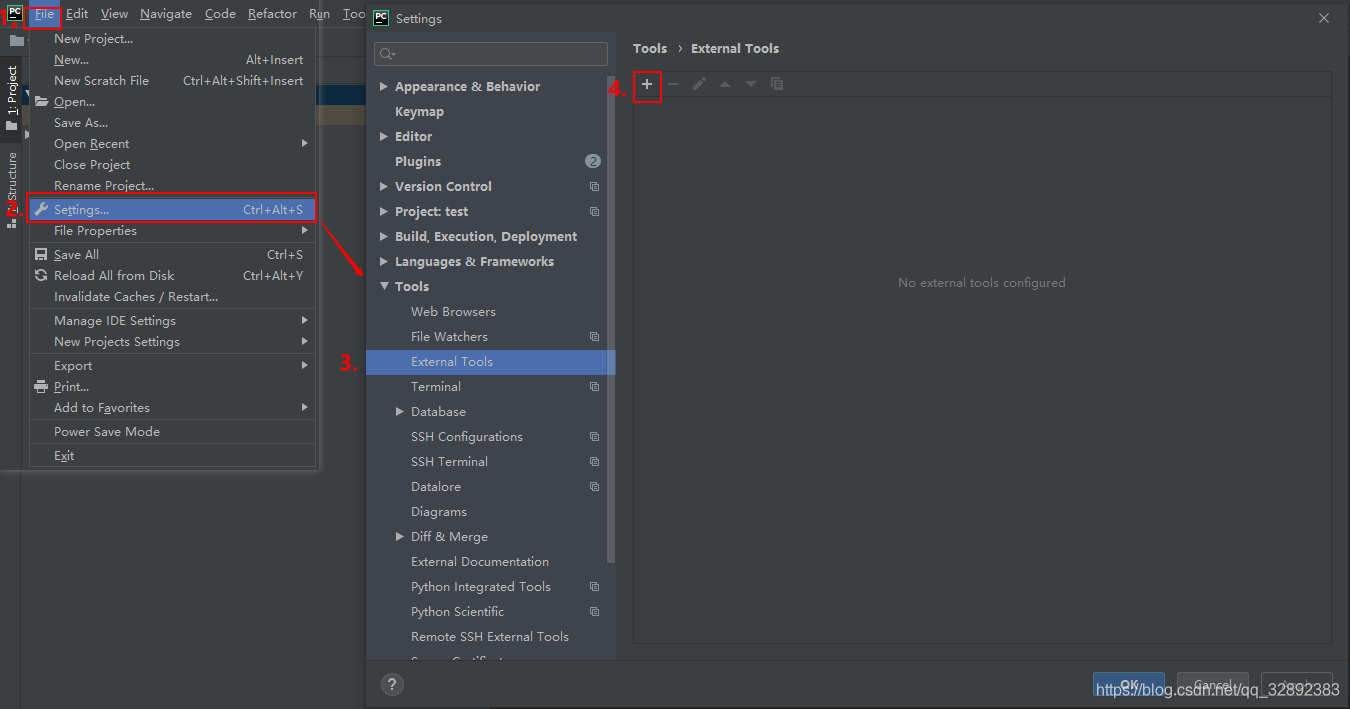Image resolution: width=1350 pixels, height=709 pixels.
Task: Open the View menu
Action: tap(114, 14)
